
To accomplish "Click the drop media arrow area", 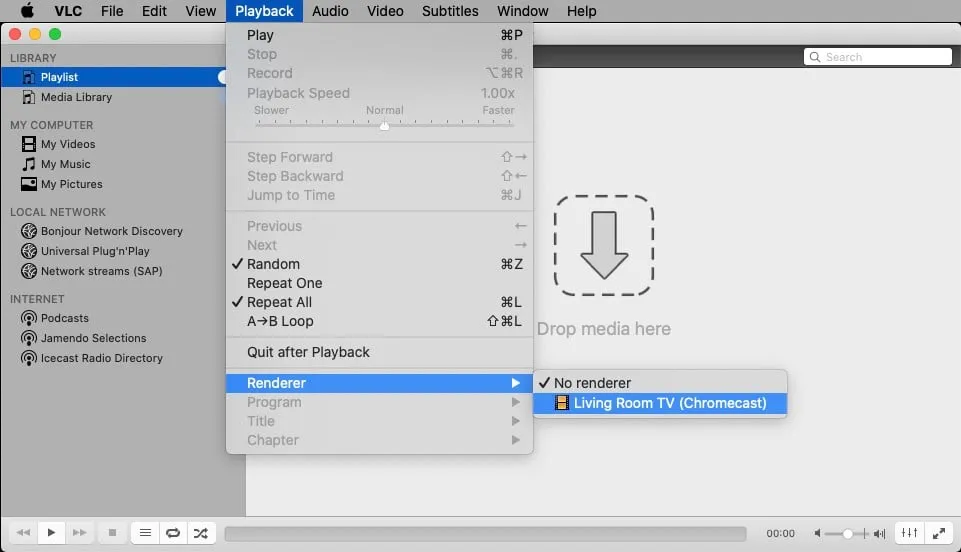I will pyautogui.click(x=604, y=245).
